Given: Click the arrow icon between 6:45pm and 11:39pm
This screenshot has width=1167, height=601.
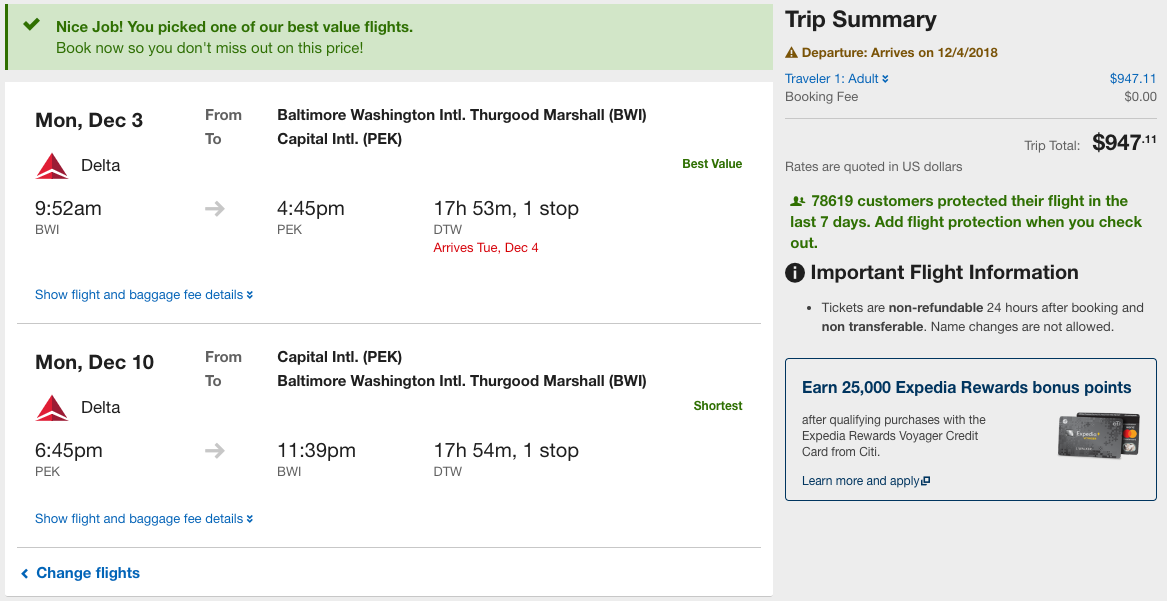Looking at the screenshot, I should 215,451.
